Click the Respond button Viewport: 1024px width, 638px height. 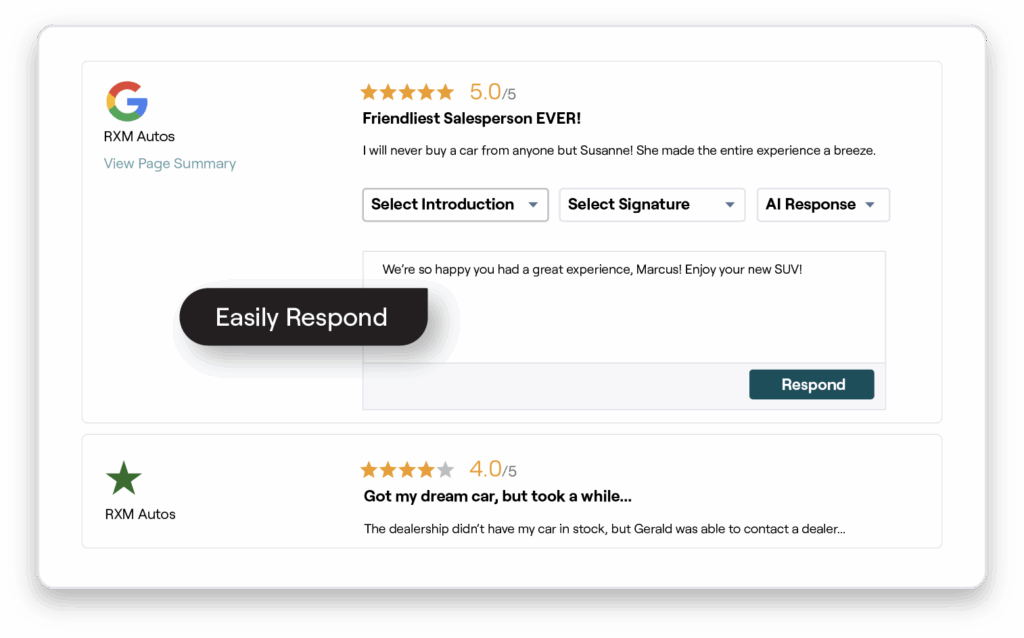[811, 384]
